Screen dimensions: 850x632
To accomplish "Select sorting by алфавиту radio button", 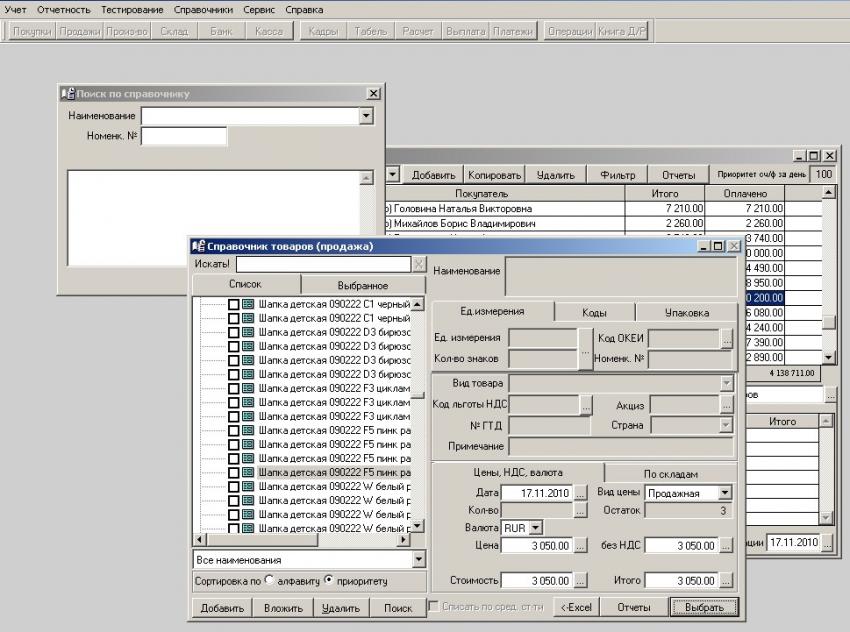I will click(x=269, y=581).
